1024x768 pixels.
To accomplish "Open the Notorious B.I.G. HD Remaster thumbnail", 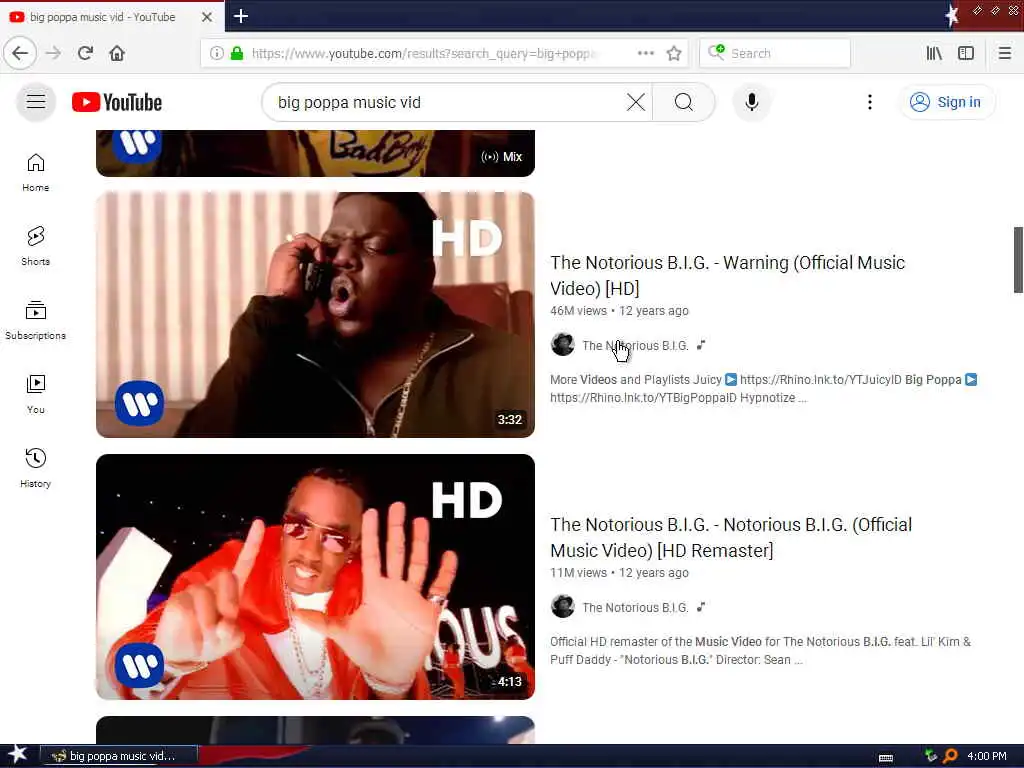I will point(315,577).
